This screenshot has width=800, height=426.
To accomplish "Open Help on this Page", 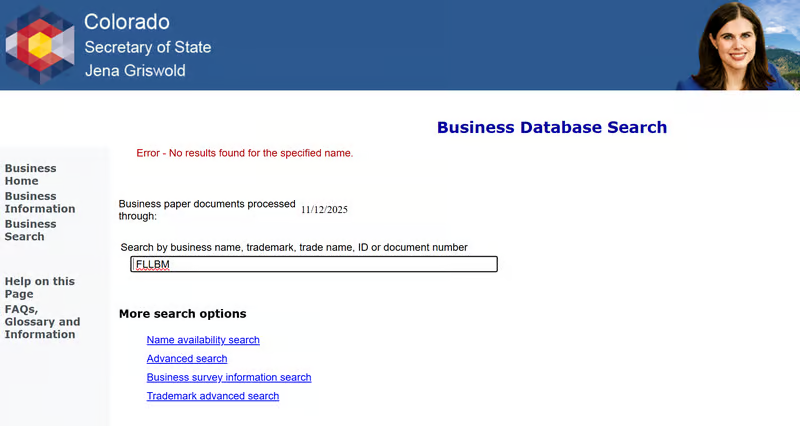I will (39, 288).
